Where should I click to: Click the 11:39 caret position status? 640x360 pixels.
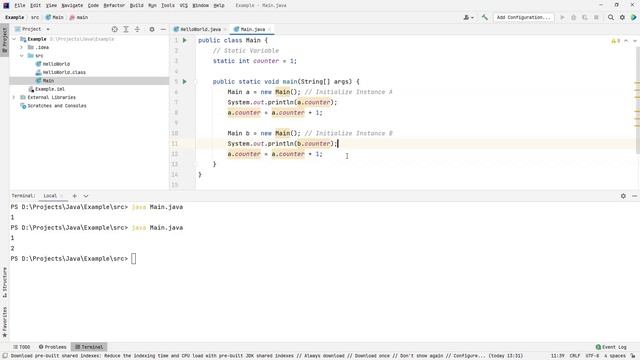tap(558, 356)
